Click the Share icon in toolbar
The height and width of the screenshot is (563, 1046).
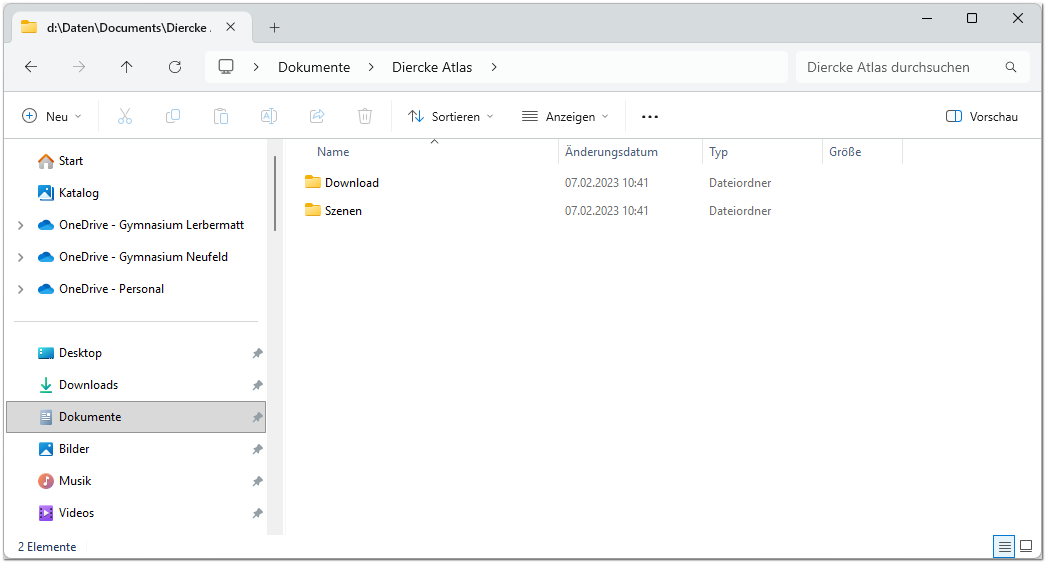317,117
